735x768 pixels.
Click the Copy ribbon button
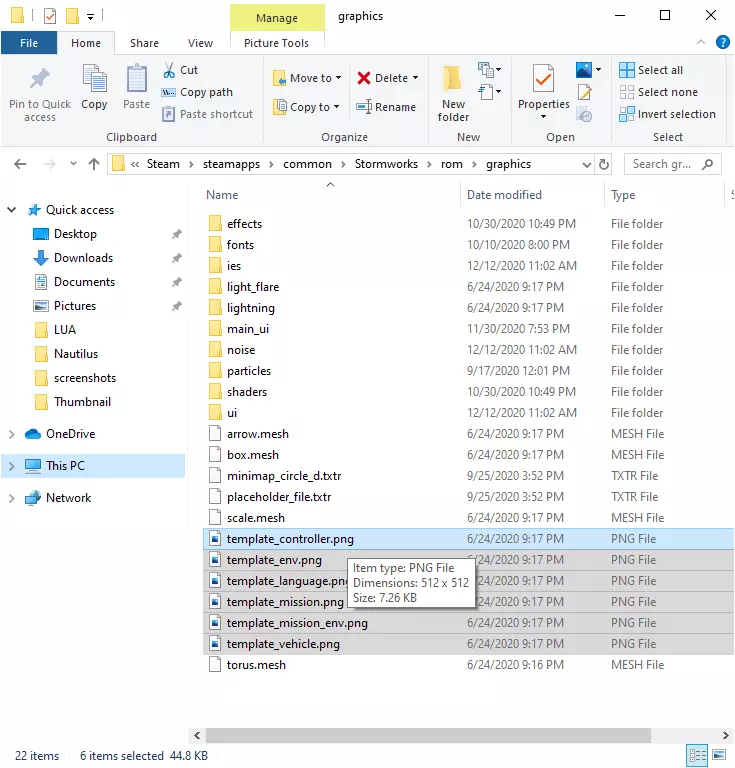(94, 87)
